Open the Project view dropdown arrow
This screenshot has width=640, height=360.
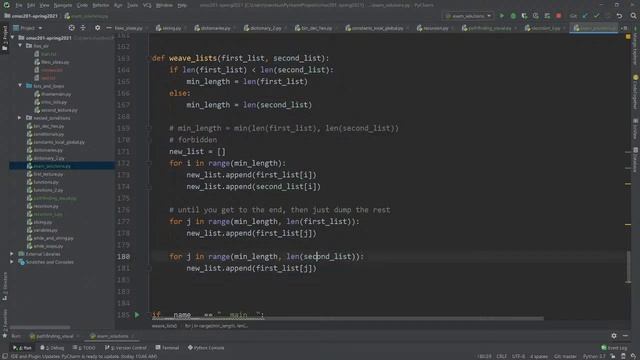[40, 28]
